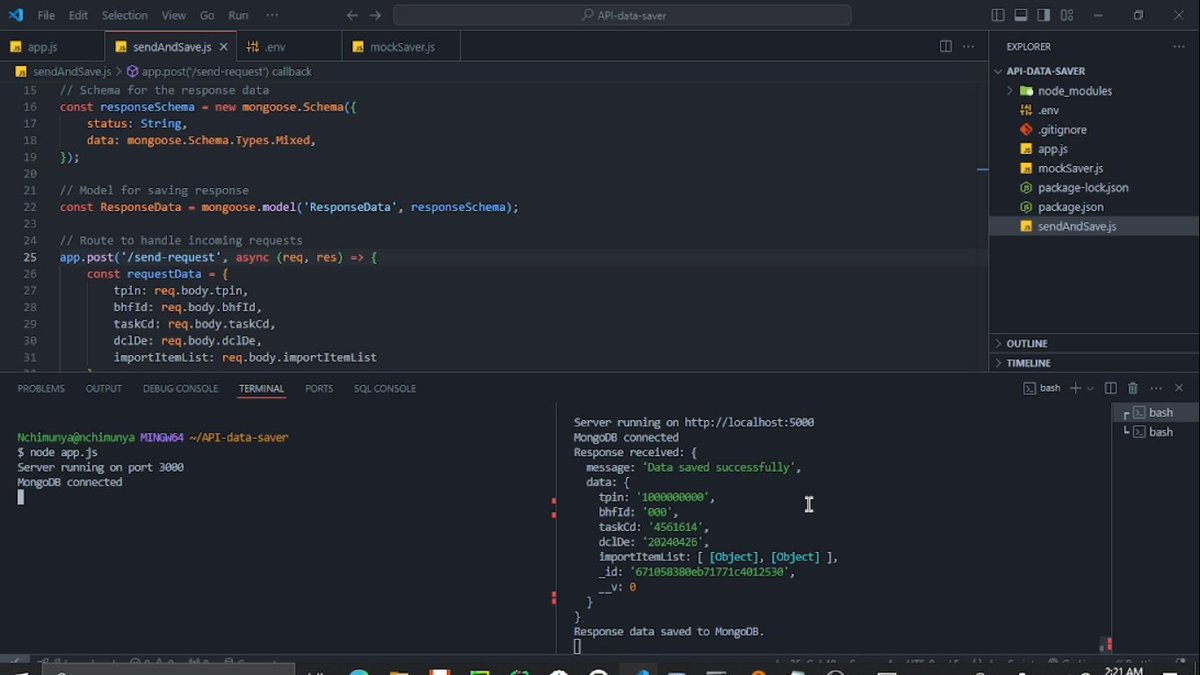Viewport: 1200px width, 675px height.
Task: Close the terminal panel
Action: pos(1180,388)
